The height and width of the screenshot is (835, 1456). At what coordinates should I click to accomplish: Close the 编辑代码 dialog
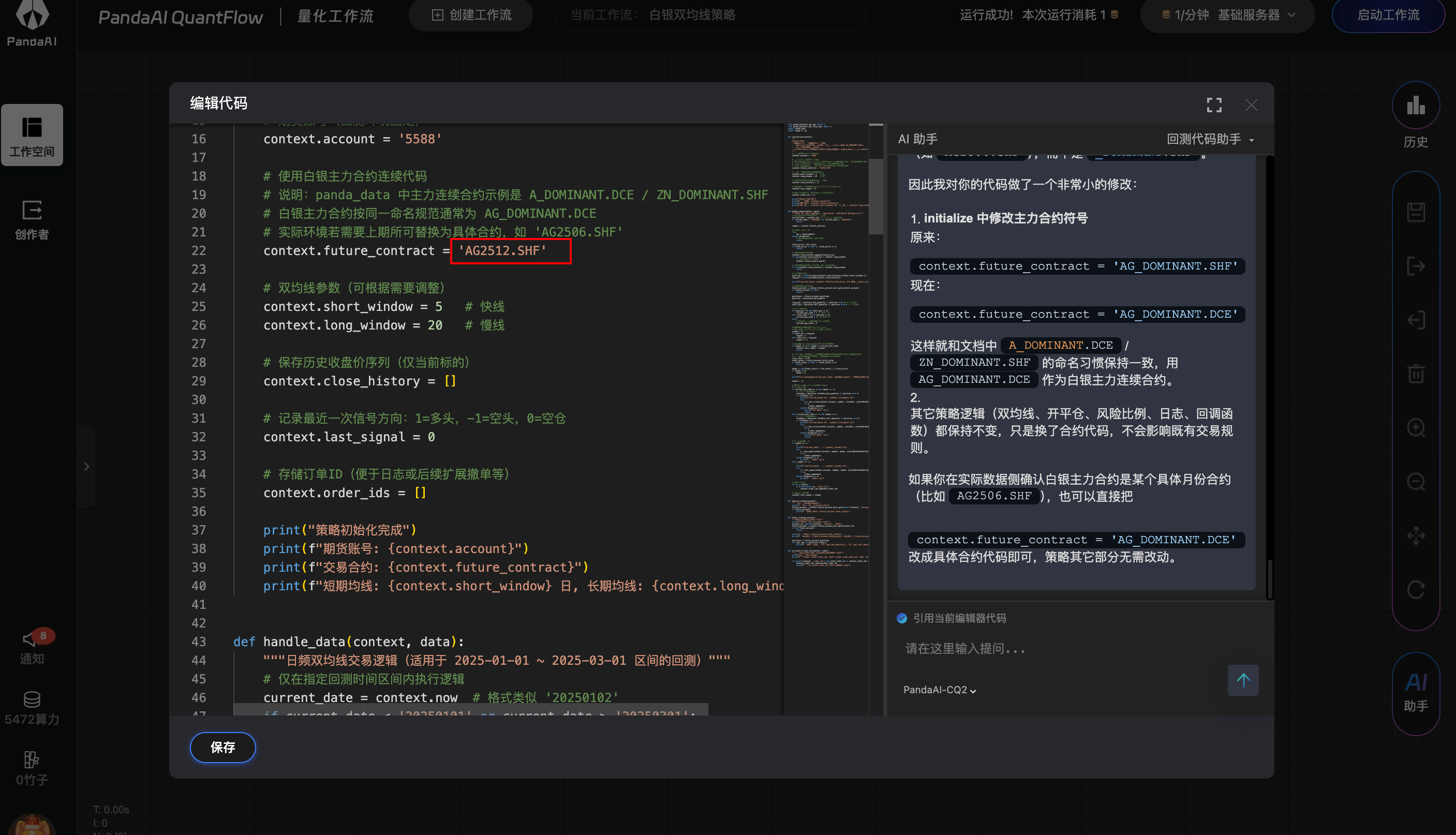tap(1251, 105)
